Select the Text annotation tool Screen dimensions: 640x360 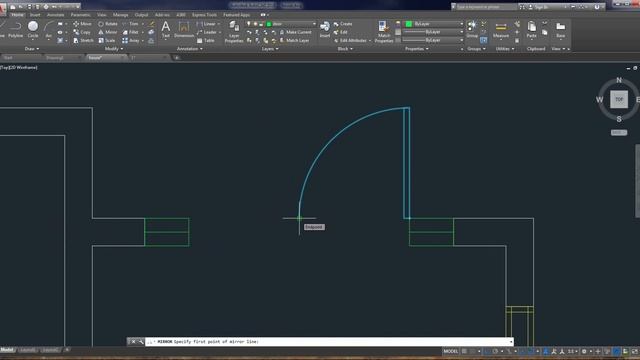pos(165,30)
